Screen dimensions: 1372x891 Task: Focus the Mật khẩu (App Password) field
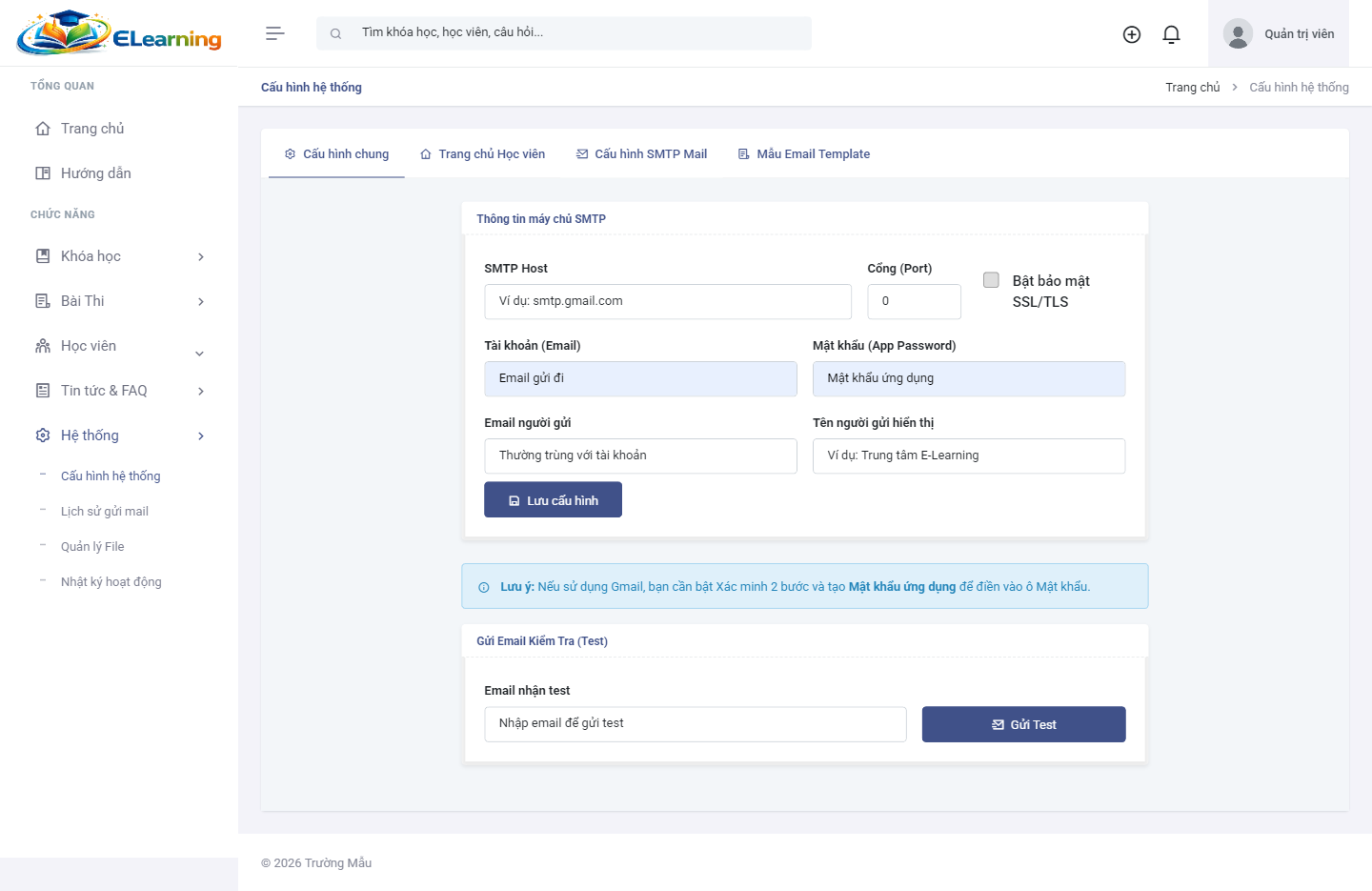tap(969, 378)
